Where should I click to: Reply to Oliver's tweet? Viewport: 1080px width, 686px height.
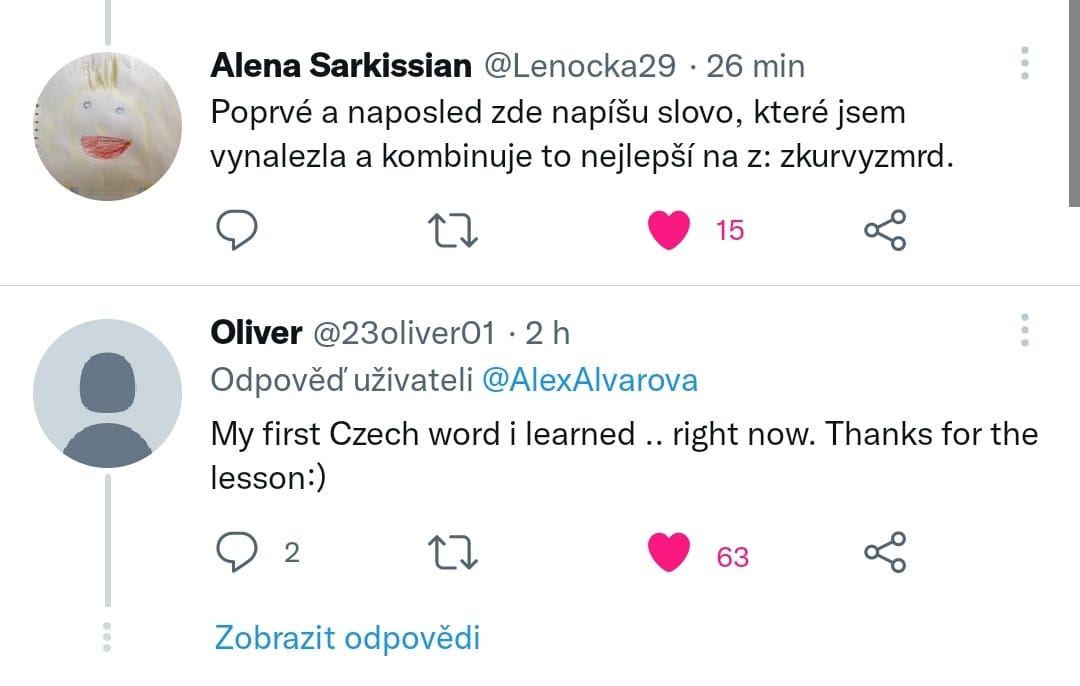click(x=238, y=552)
